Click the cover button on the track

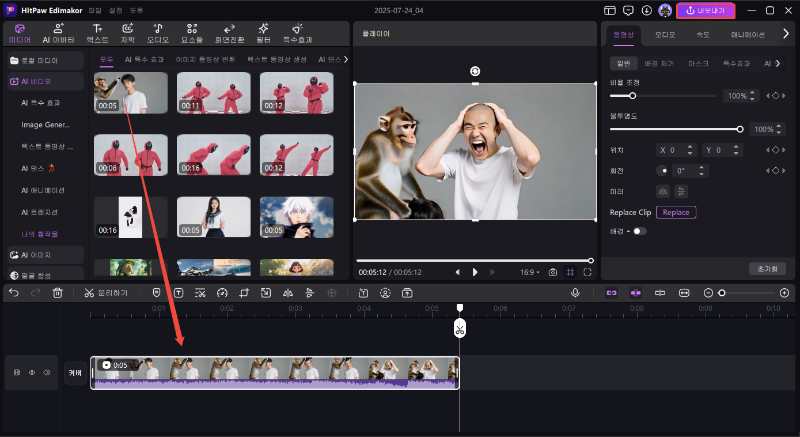tap(75, 373)
